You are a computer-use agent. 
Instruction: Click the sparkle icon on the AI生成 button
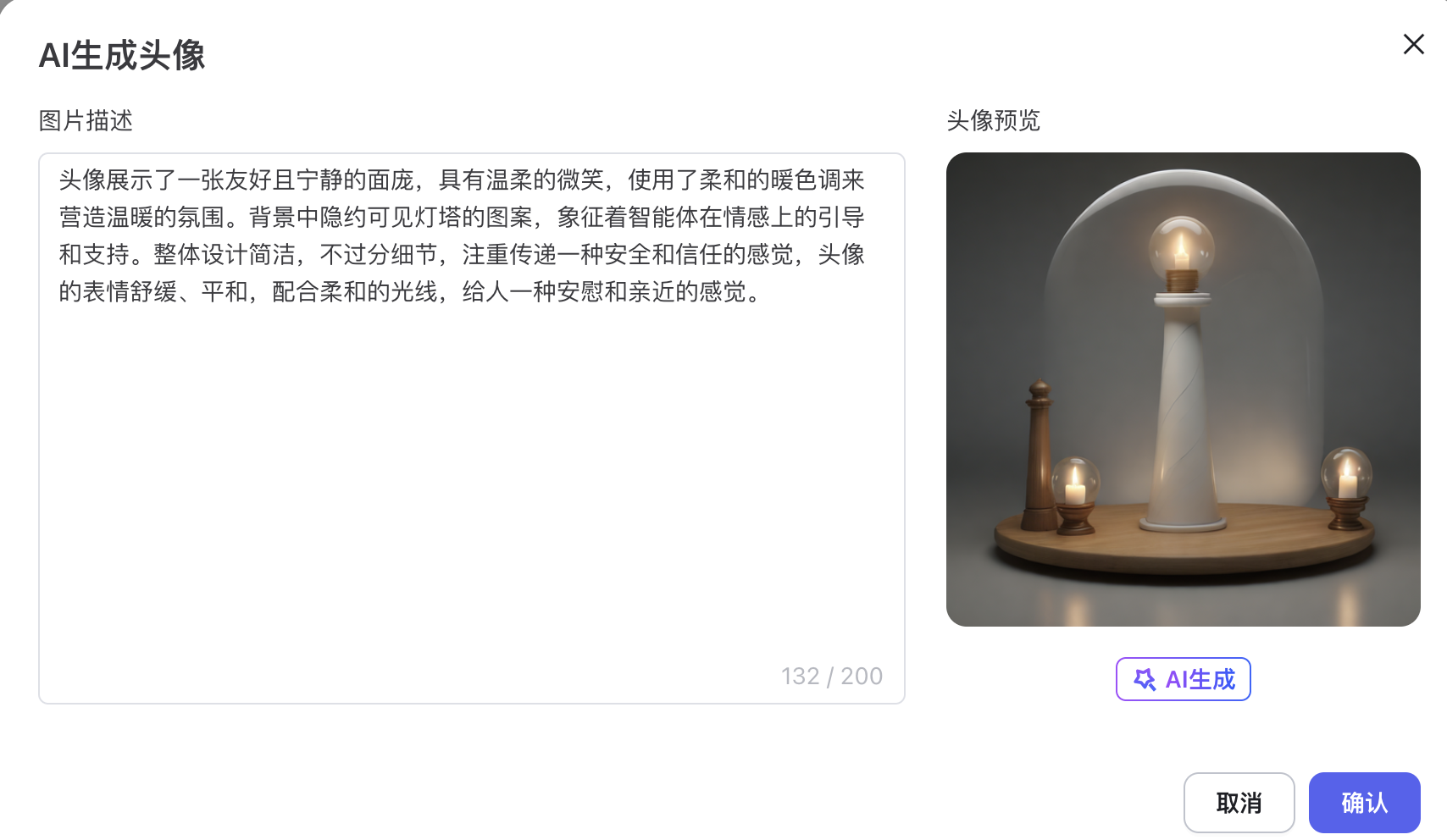tap(1145, 679)
